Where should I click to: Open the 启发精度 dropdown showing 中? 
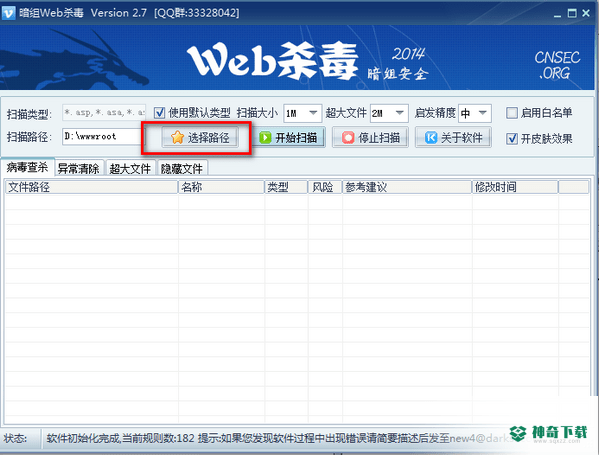click(475, 113)
